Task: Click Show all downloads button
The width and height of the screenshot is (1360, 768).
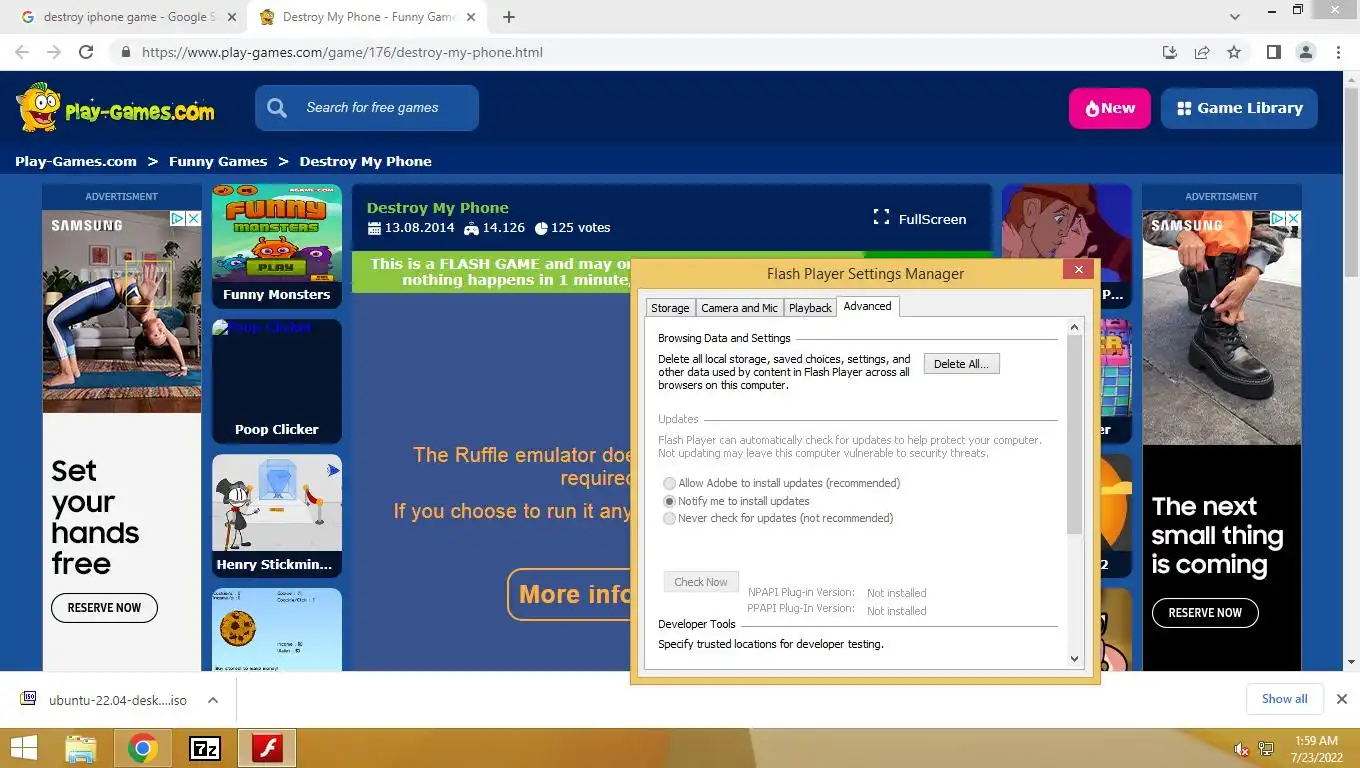Action: tap(1284, 699)
